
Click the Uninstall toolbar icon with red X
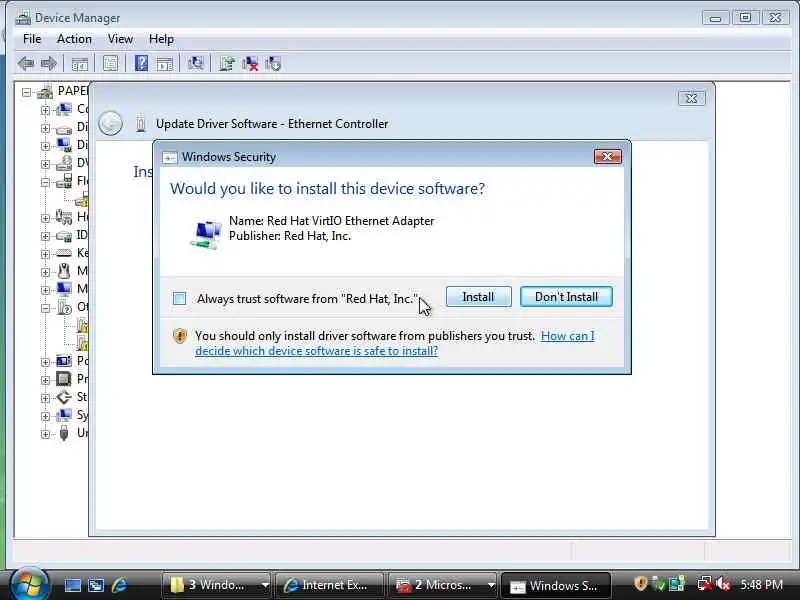(x=250, y=63)
